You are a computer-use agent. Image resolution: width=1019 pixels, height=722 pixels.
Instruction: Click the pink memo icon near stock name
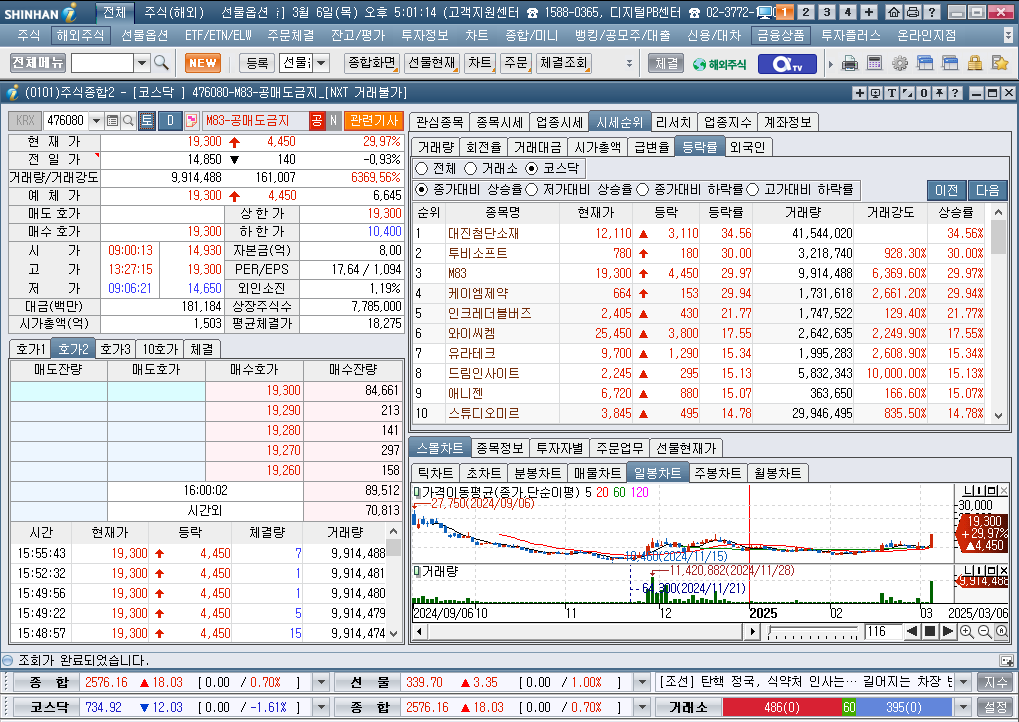[191, 120]
